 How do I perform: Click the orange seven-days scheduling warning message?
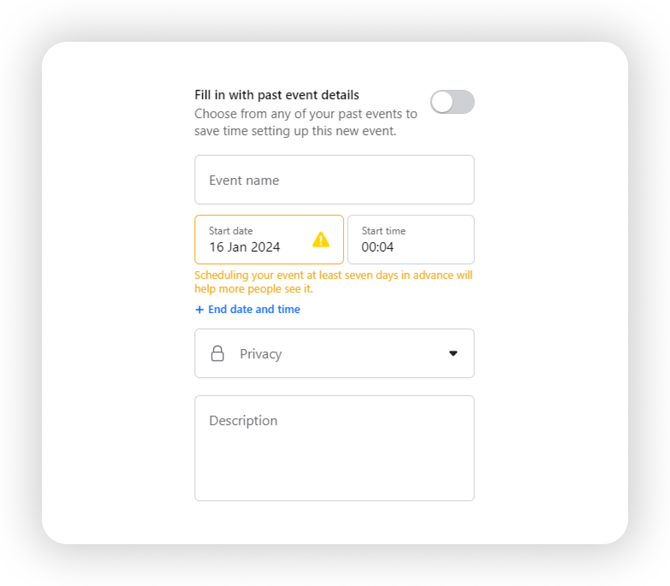pyautogui.click(x=333, y=282)
